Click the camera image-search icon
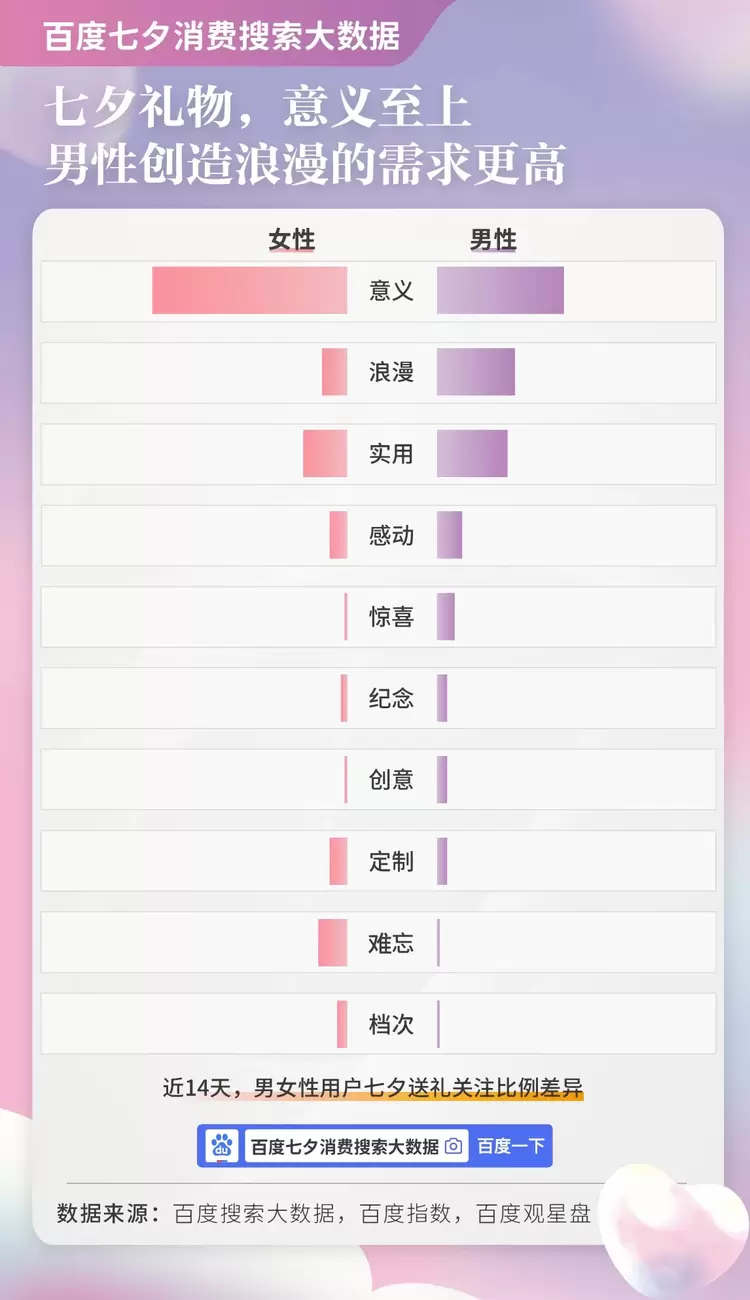 point(453,1146)
